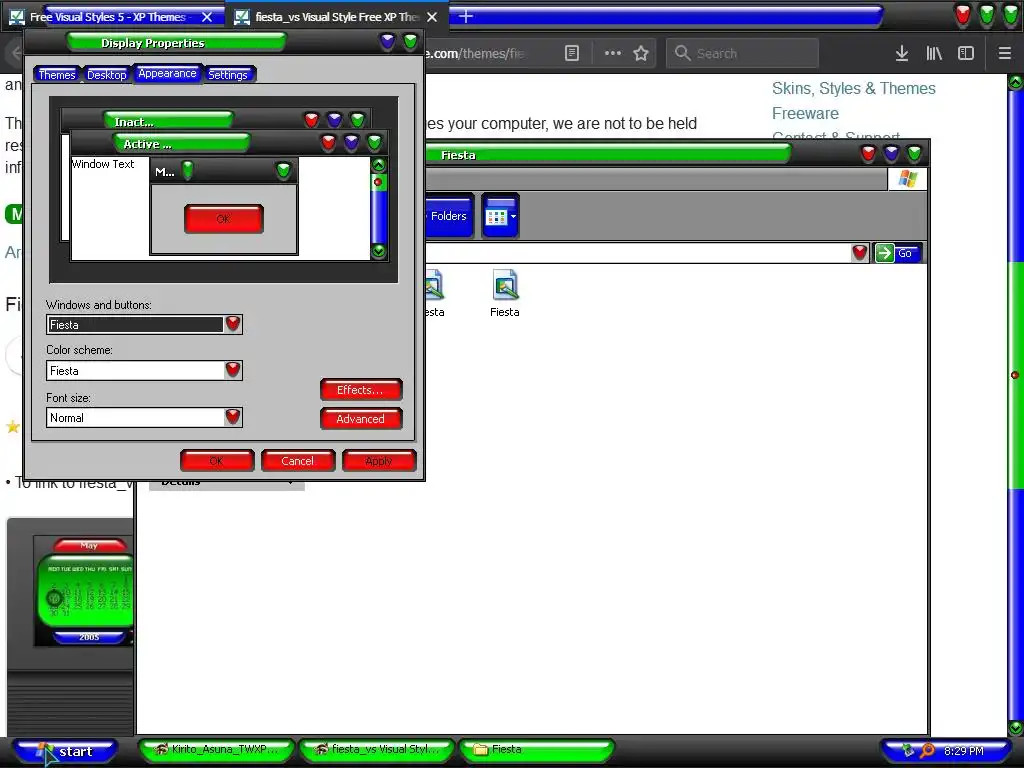Expand the Windows and buttons dropdown
This screenshot has height=768, width=1024.
pos(233,324)
